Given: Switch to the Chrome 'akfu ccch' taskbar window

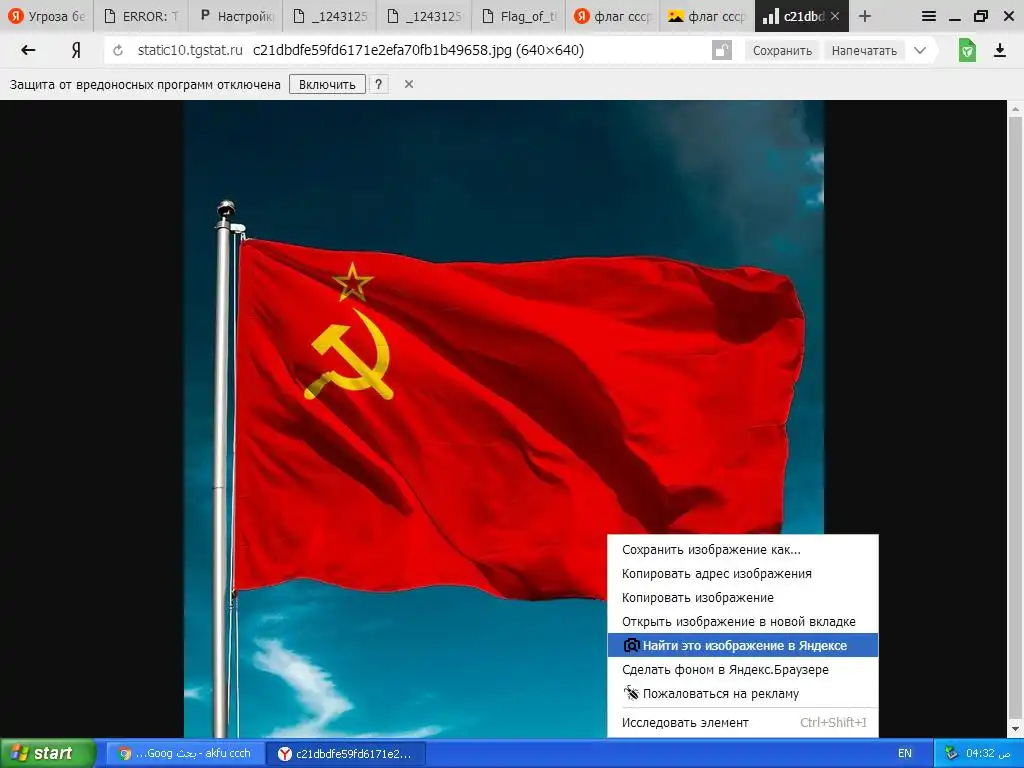Looking at the screenshot, I should click(185, 754).
